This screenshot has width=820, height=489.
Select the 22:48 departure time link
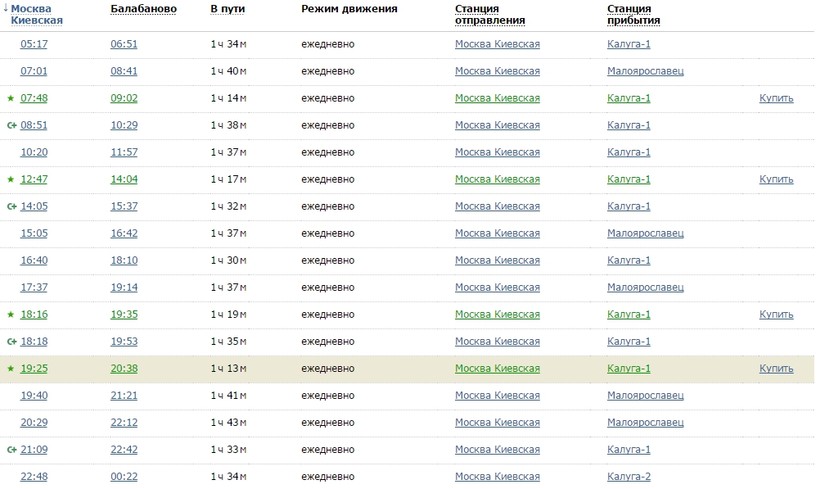(x=34, y=476)
